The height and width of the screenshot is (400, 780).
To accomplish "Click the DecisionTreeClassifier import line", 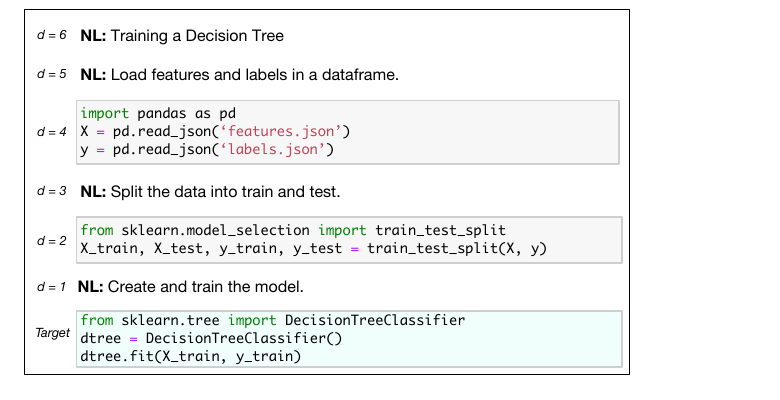I will click(273, 320).
